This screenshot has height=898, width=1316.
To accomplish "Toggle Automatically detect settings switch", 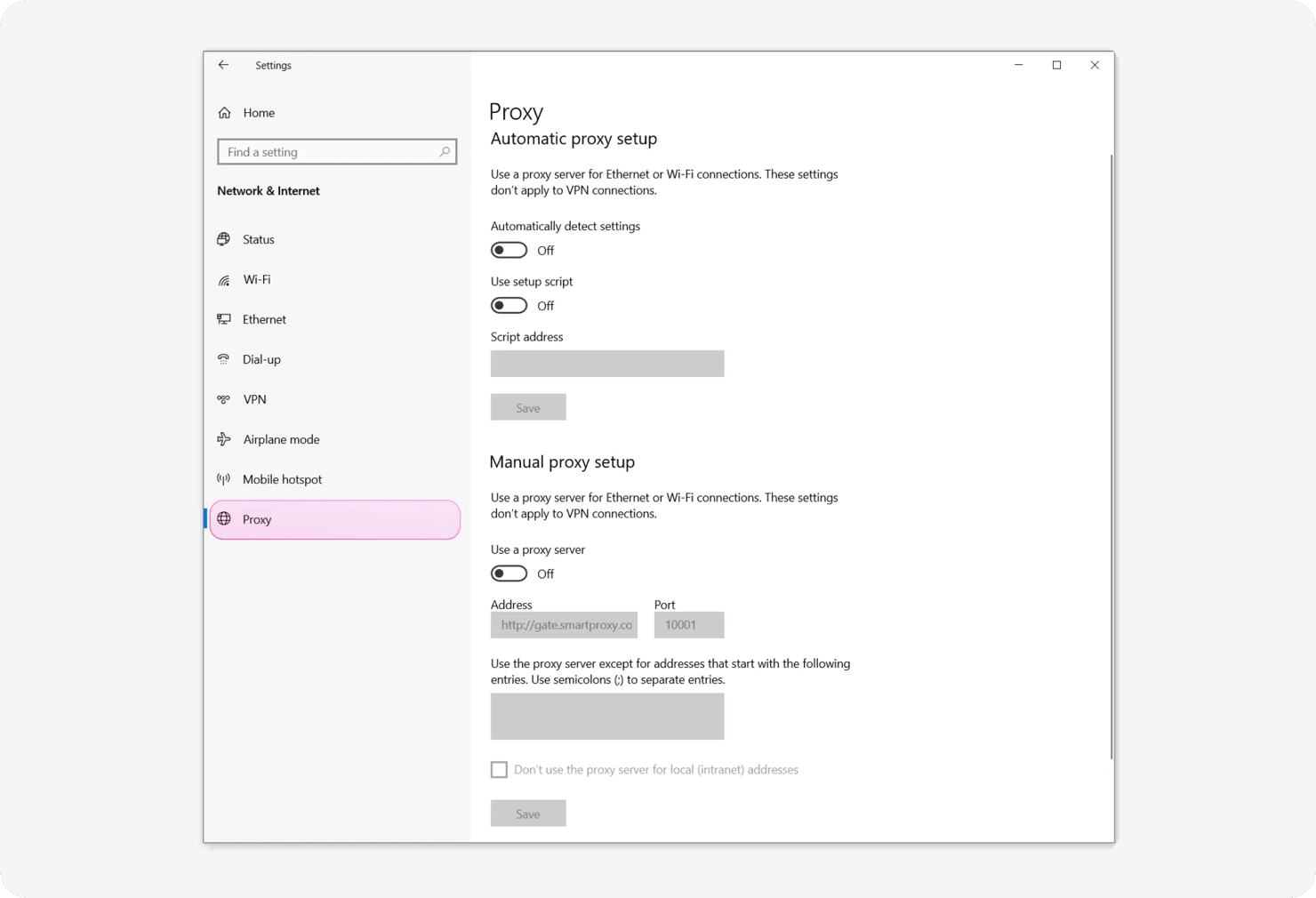I will point(509,251).
